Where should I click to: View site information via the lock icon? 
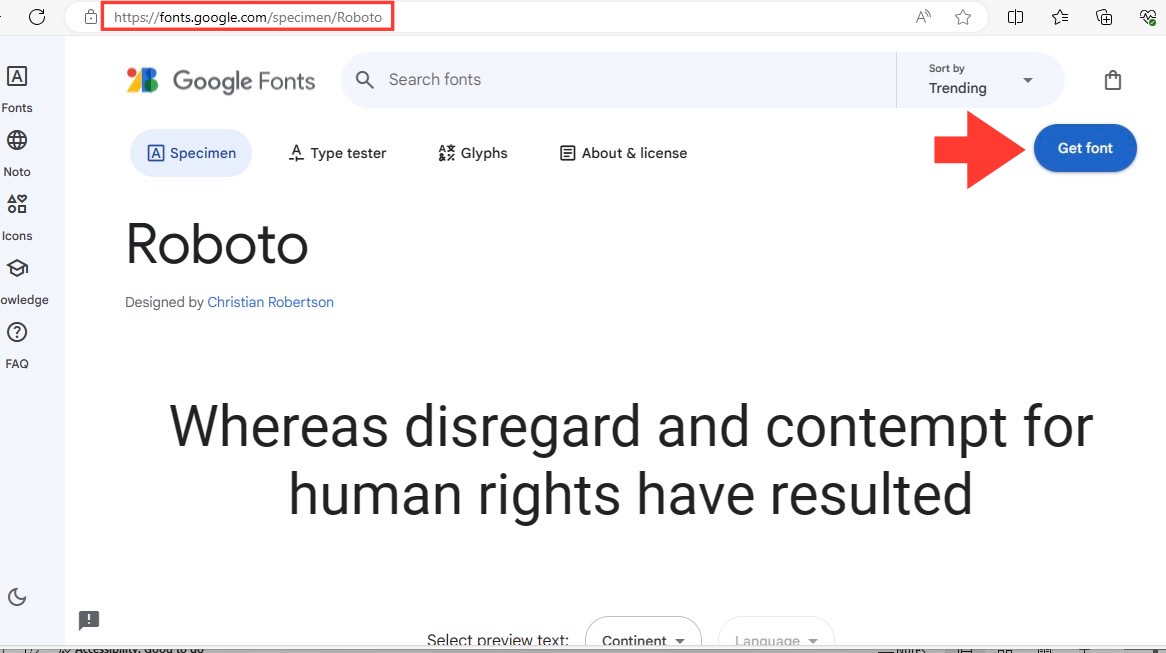pos(91,16)
